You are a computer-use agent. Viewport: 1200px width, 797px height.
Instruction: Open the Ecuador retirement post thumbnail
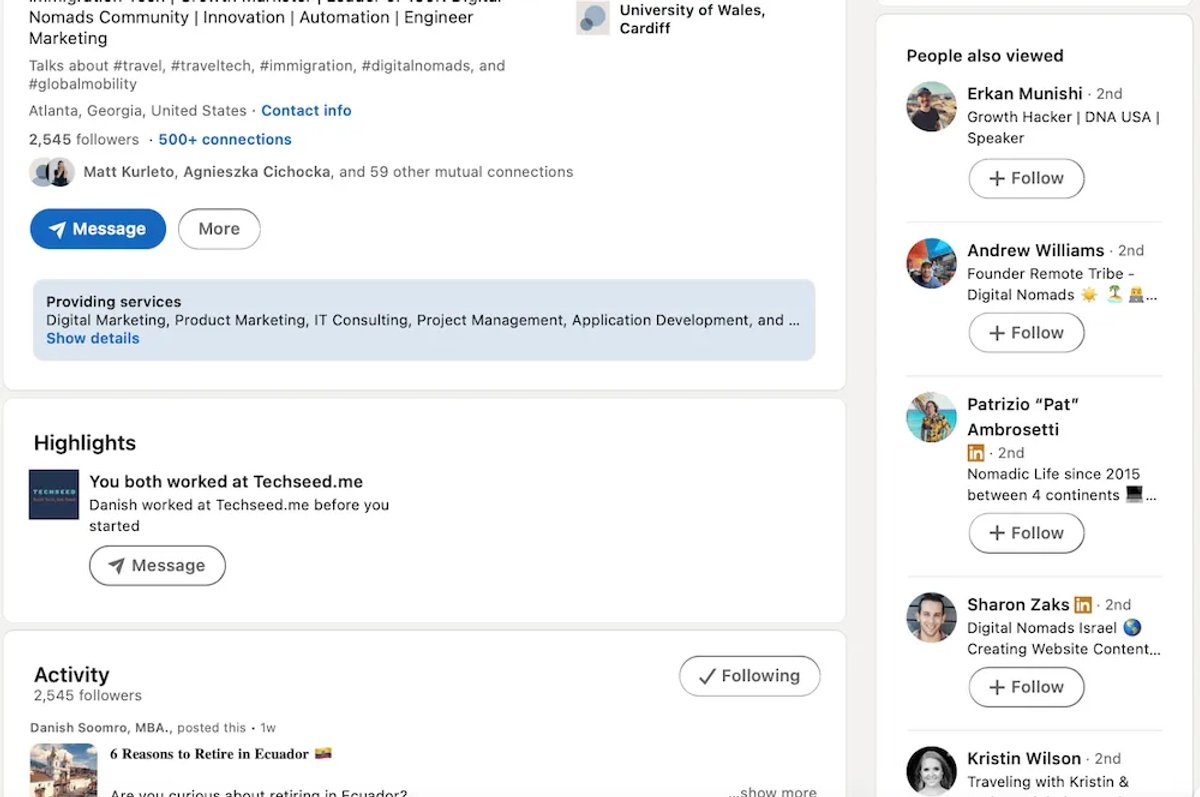click(64, 770)
